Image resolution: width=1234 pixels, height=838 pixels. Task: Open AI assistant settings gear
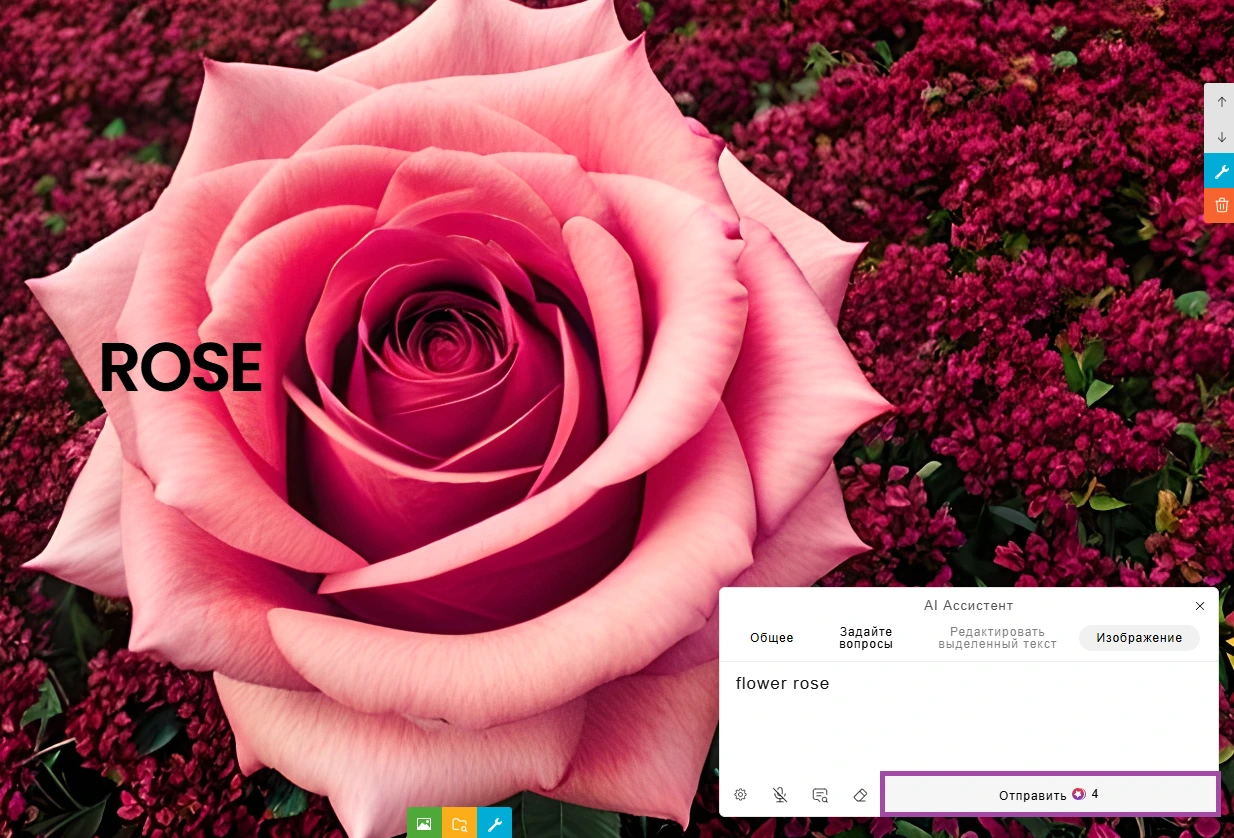coord(740,795)
